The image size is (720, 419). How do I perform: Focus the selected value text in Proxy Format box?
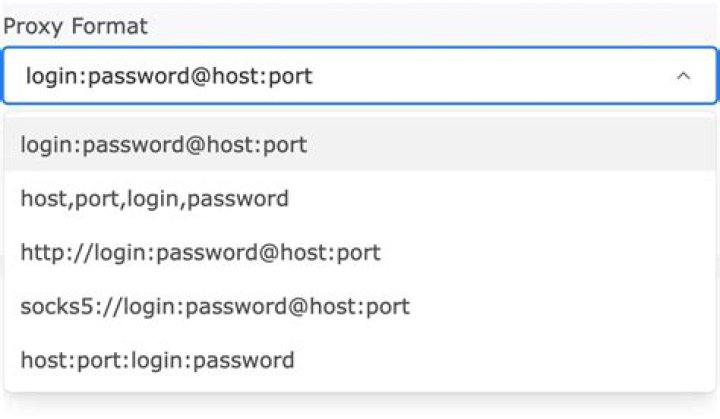coord(169,77)
